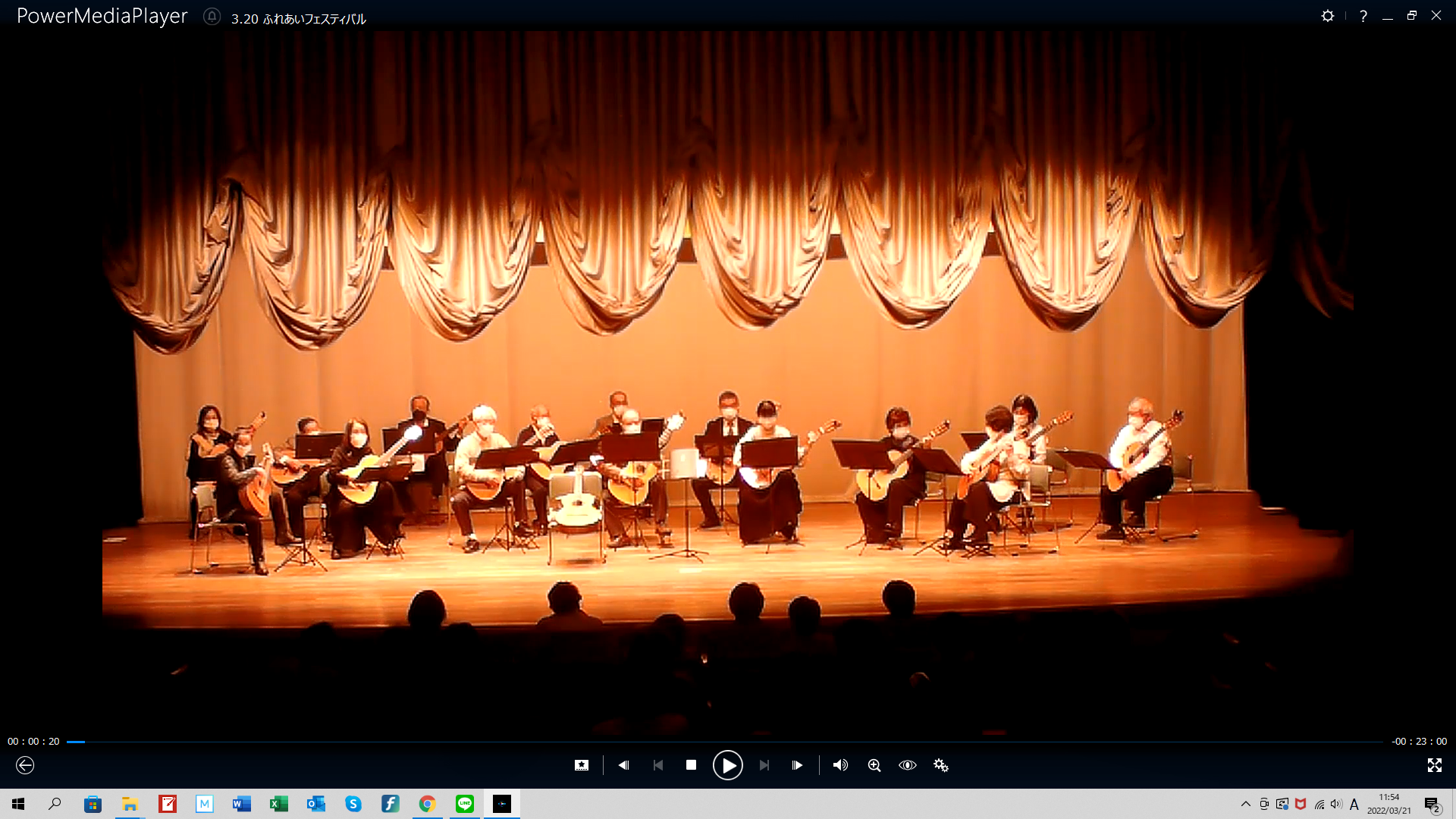Open the player settings gear in the title bar
The image size is (1456, 819).
click(1328, 16)
